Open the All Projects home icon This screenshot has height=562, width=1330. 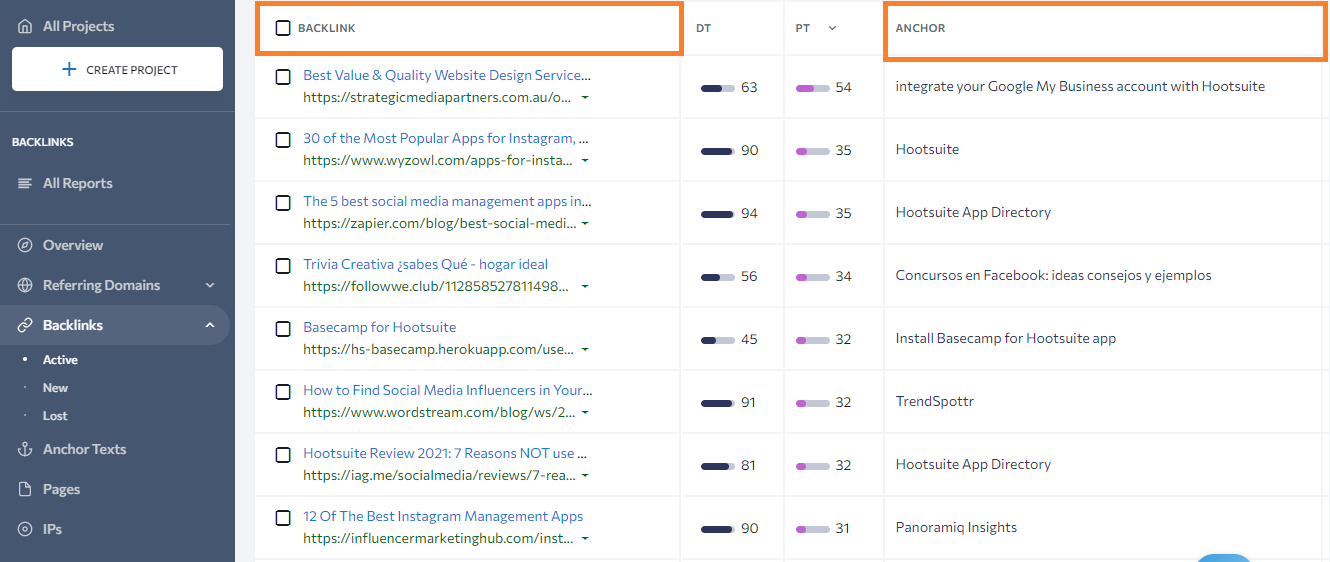coord(25,26)
